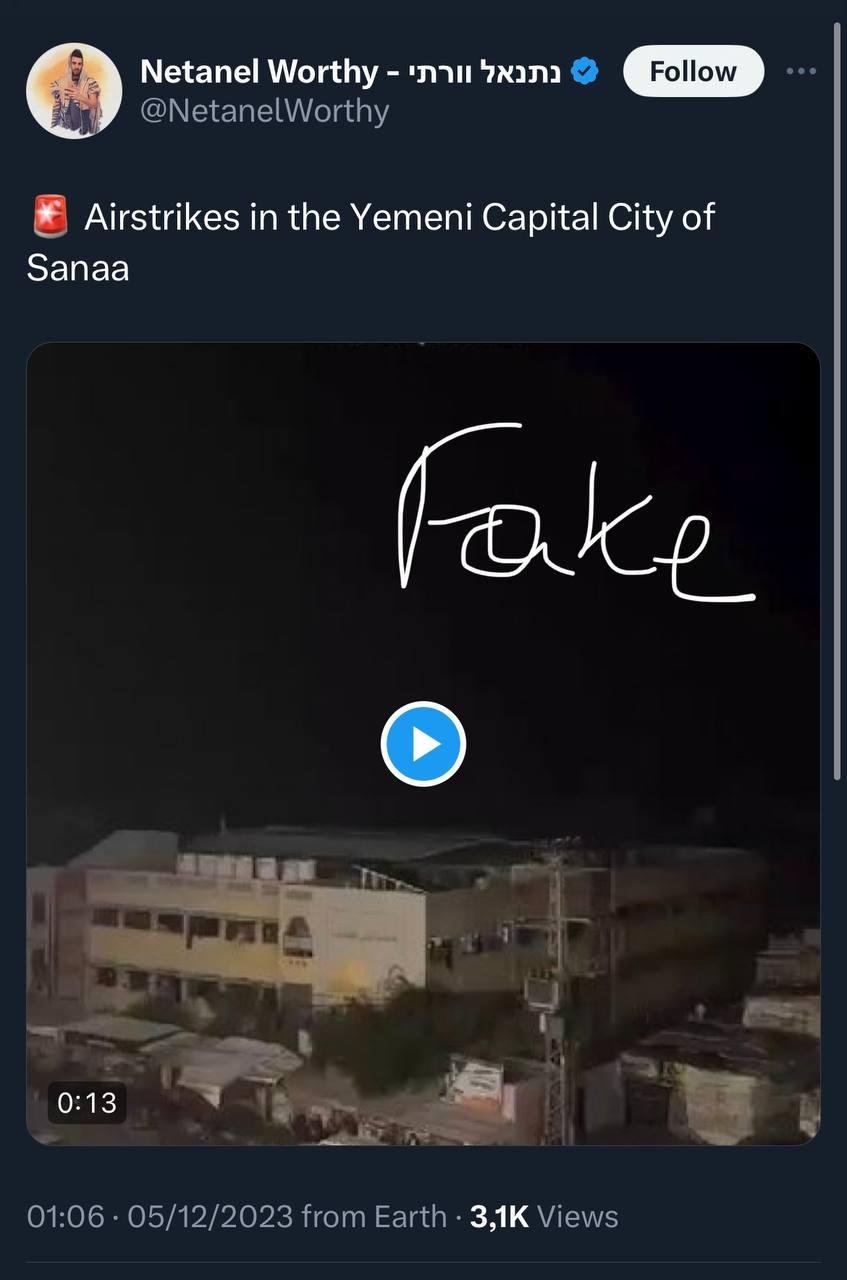Follow the Netanel Worthy account
This screenshot has height=1280, width=847.
click(x=692, y=72)
